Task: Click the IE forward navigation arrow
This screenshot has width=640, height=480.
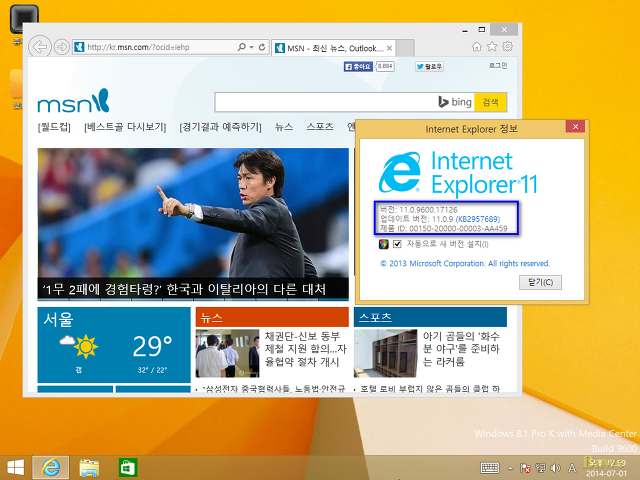Action: tap(62, 47)
